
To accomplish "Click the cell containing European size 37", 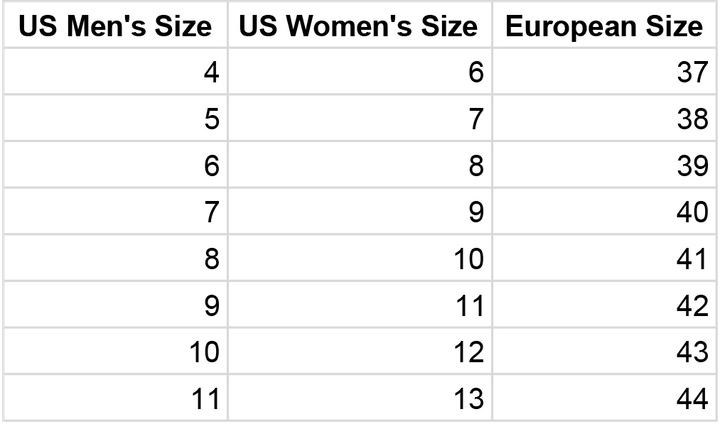I will (604, 72).
